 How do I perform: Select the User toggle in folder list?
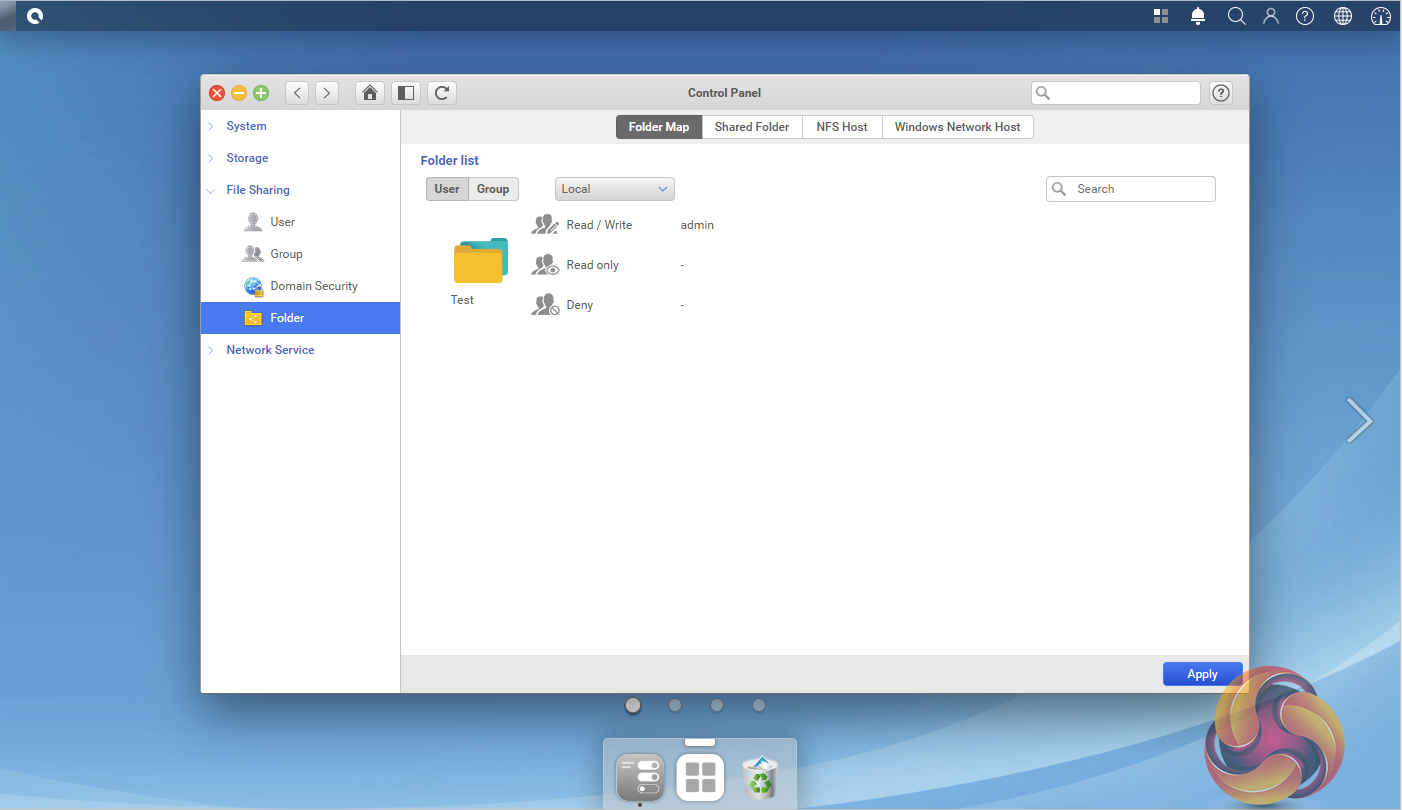coord(447,189)
